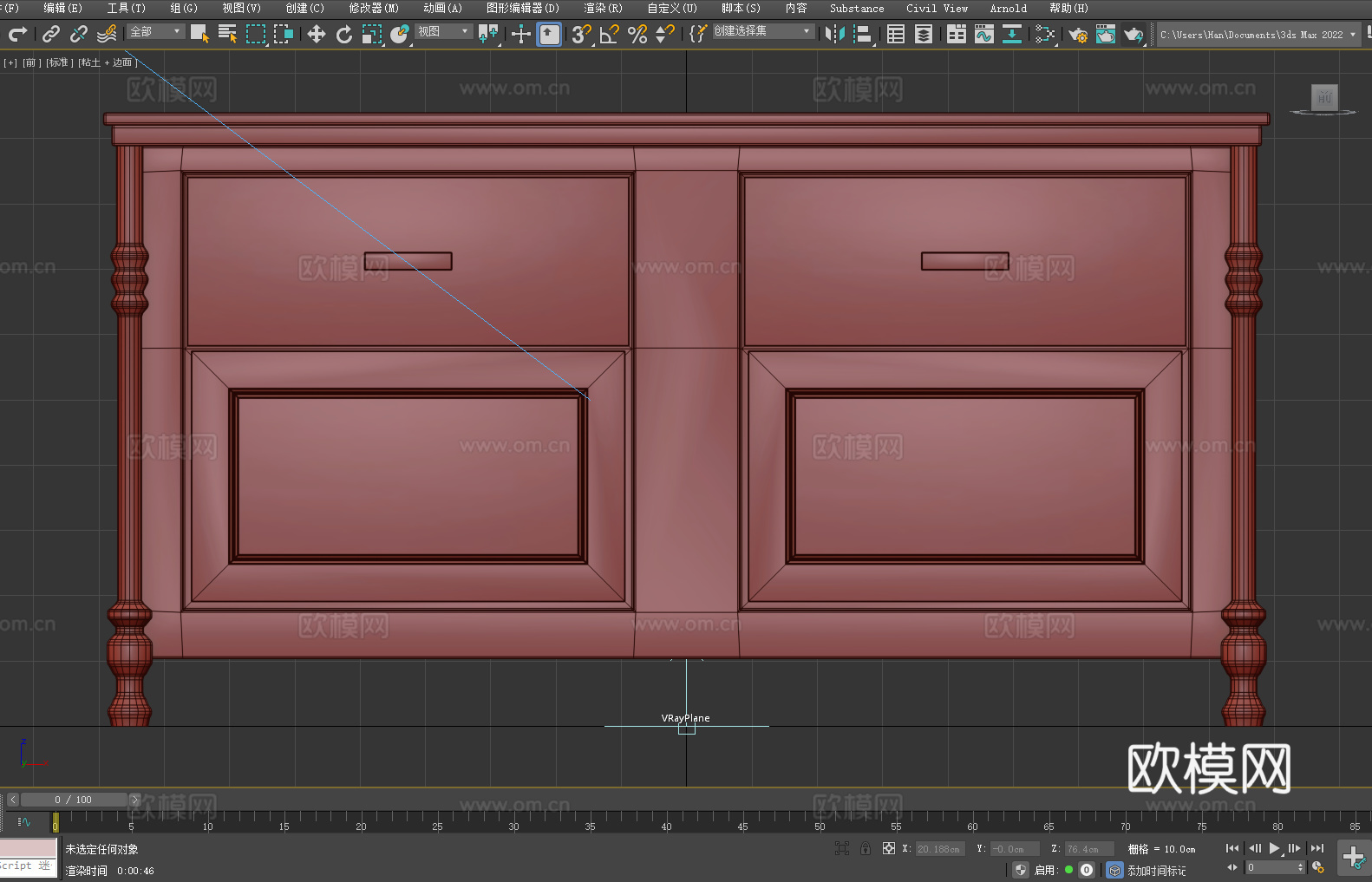Open the 编辑(E) menu

click(x=62, y=8)
